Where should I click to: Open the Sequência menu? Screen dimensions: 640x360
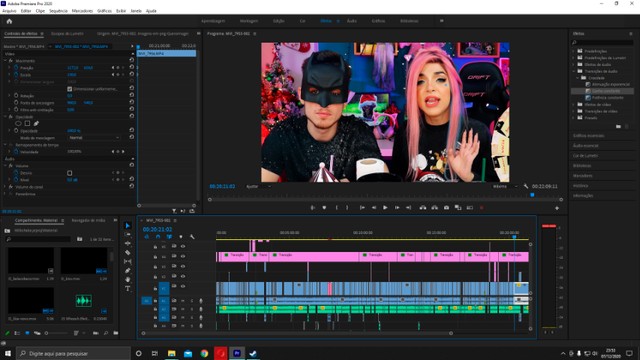58,11
